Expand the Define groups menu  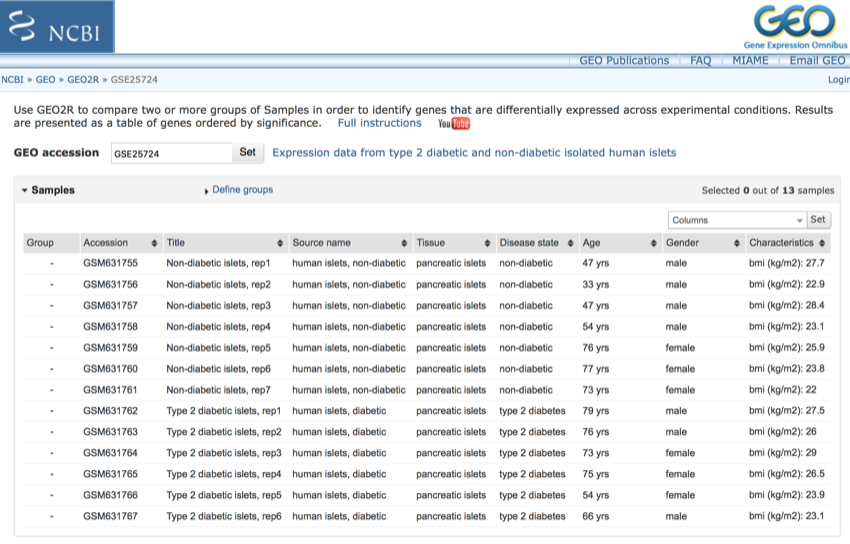241,190
